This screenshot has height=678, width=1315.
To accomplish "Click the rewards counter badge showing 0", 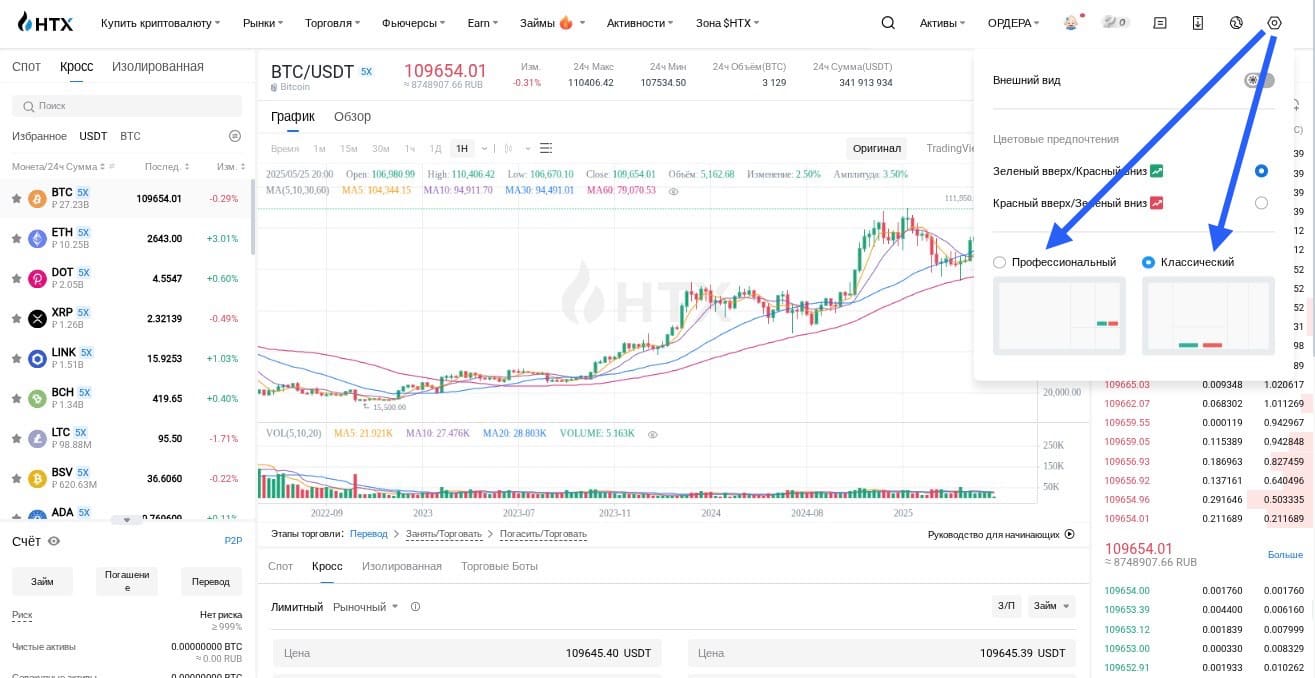I will [x=1115, y=22].
